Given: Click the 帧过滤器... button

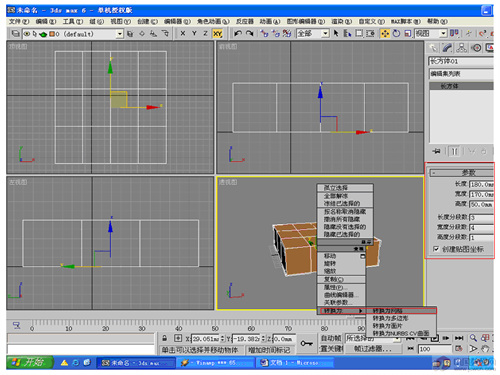Looking at the screenshot, I should pyautogui.click(x=373, y=349).
